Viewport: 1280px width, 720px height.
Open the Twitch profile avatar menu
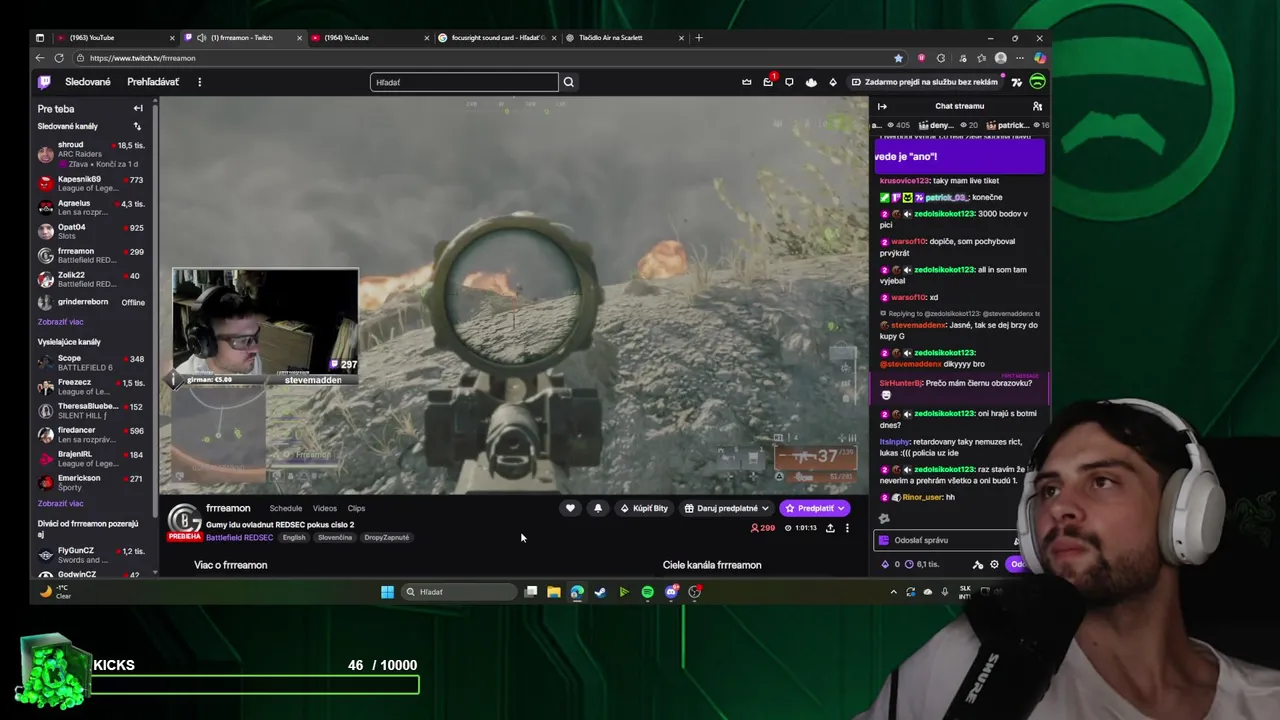click(x=1037, y=82)
